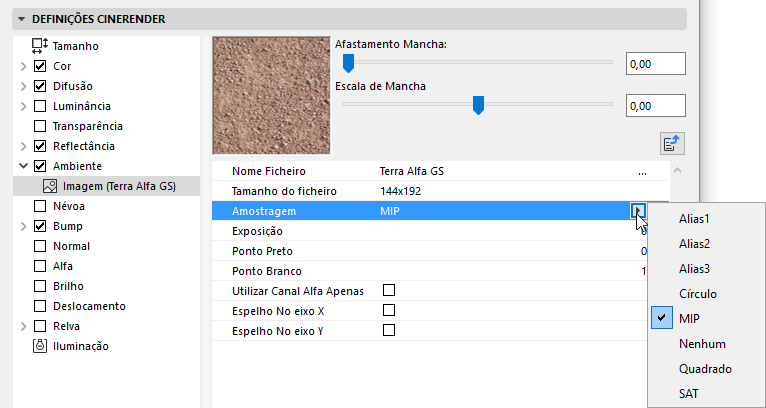
Task: Click the Iluminação lock icon
Action: coord(40,346)
